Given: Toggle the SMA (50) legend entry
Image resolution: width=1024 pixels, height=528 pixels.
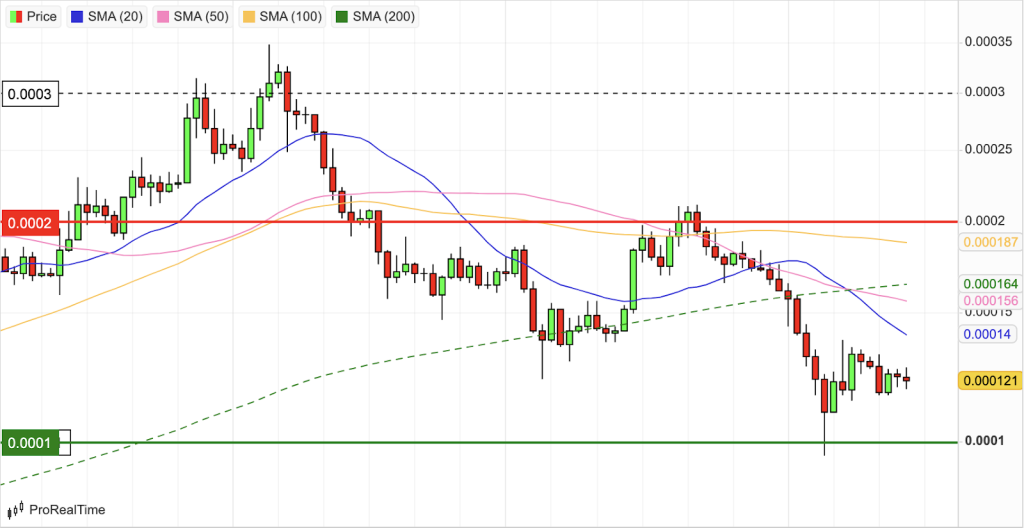Looking at the screenshot, I should [x=194, y=16].
